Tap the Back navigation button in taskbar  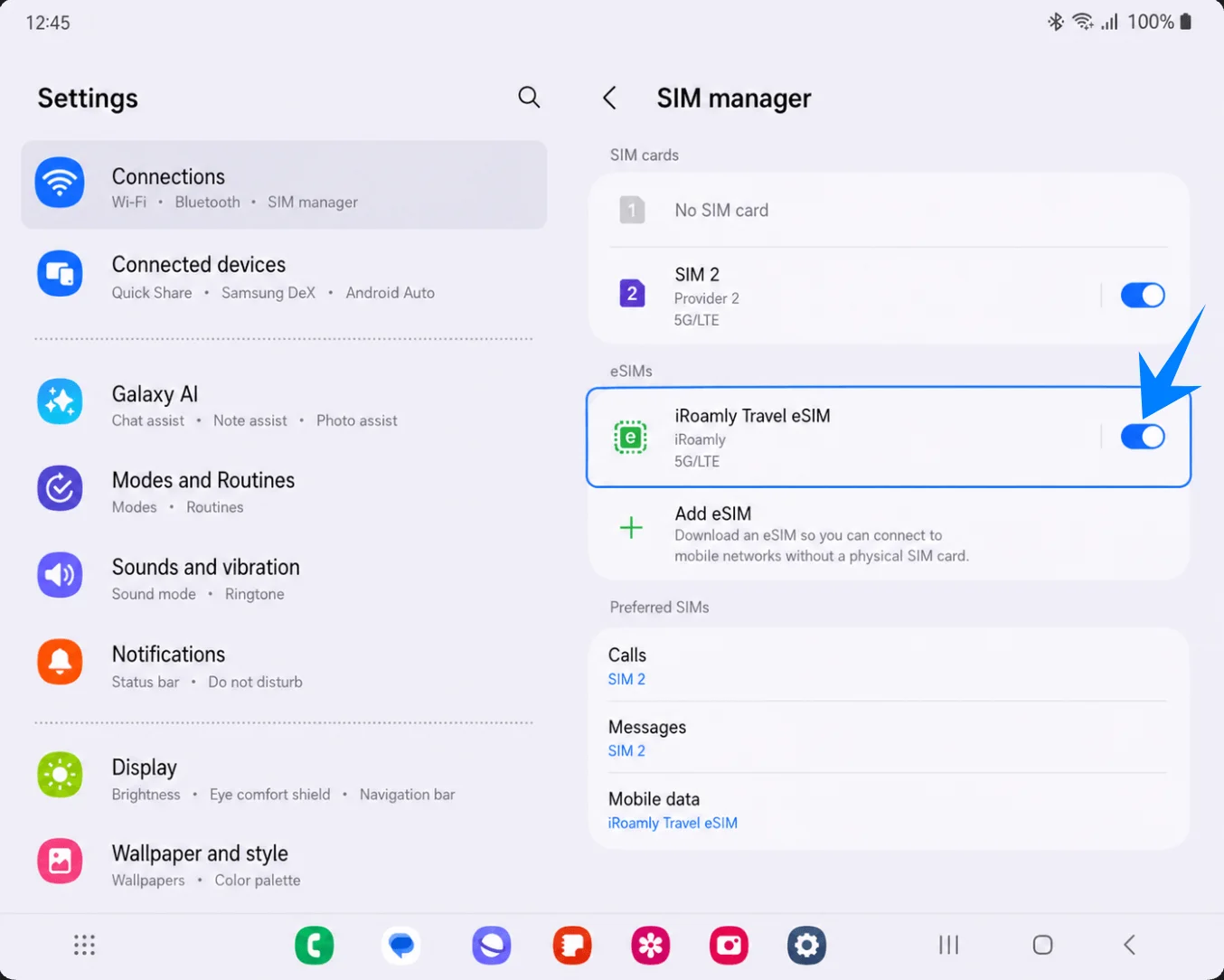[1129, 945]
